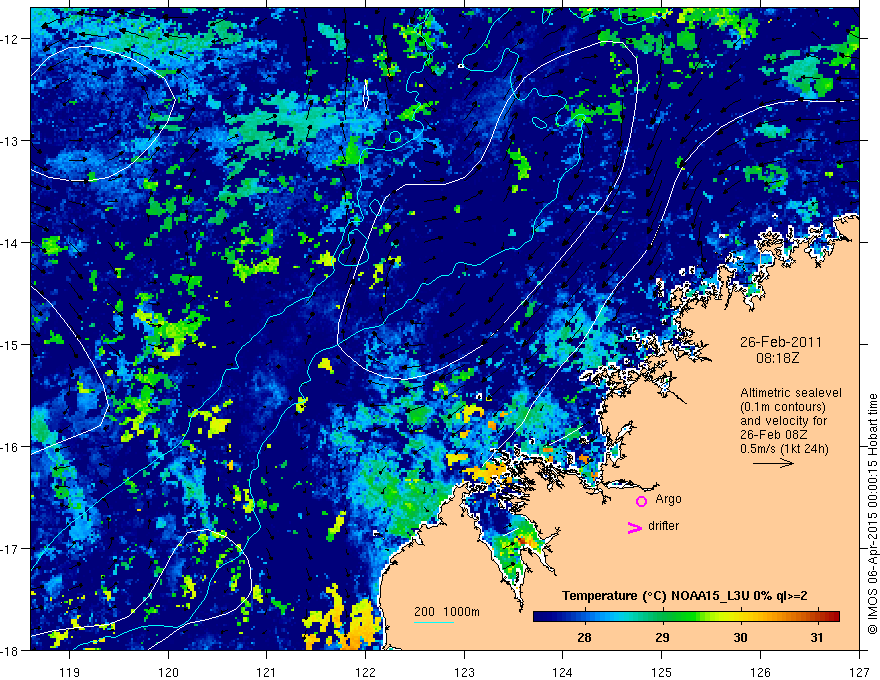Click the colorbar value 30
Image resolution: width=880 pixels, height=680 pixels.
pos(740,637)
